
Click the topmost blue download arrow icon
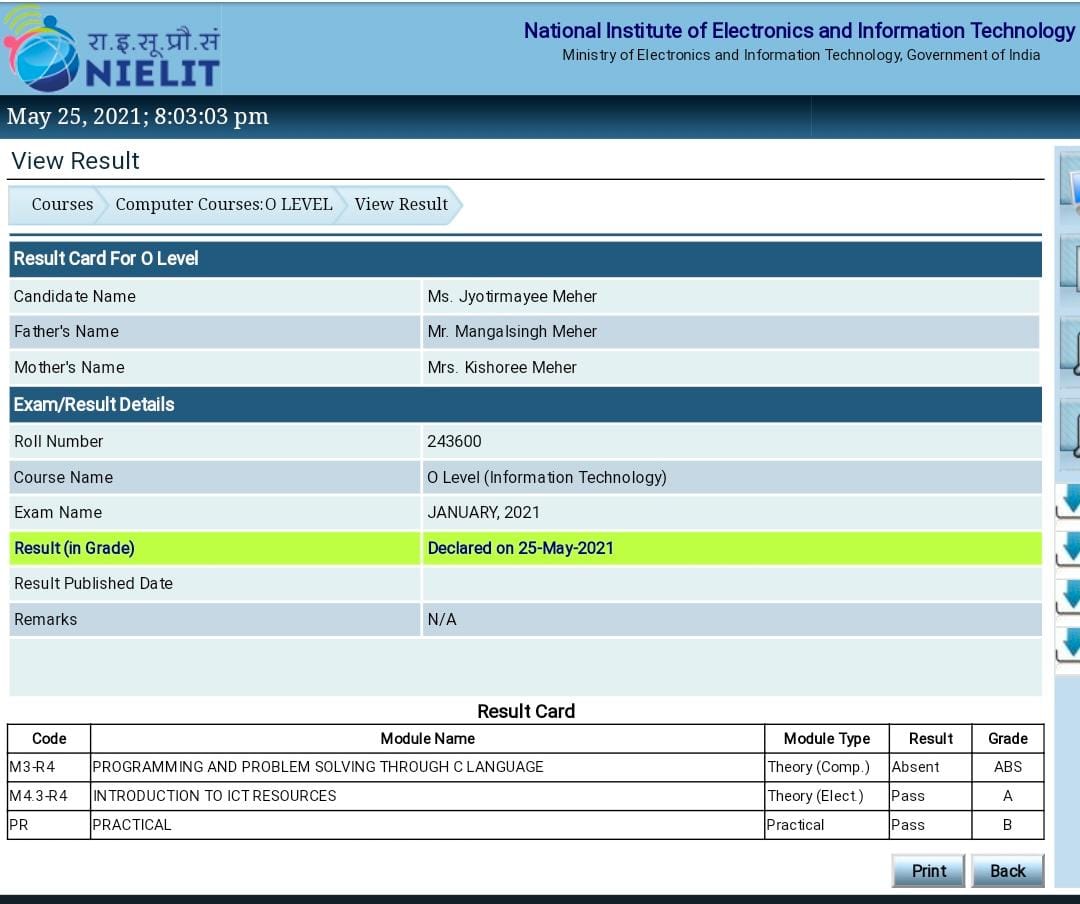point(1069,502)
